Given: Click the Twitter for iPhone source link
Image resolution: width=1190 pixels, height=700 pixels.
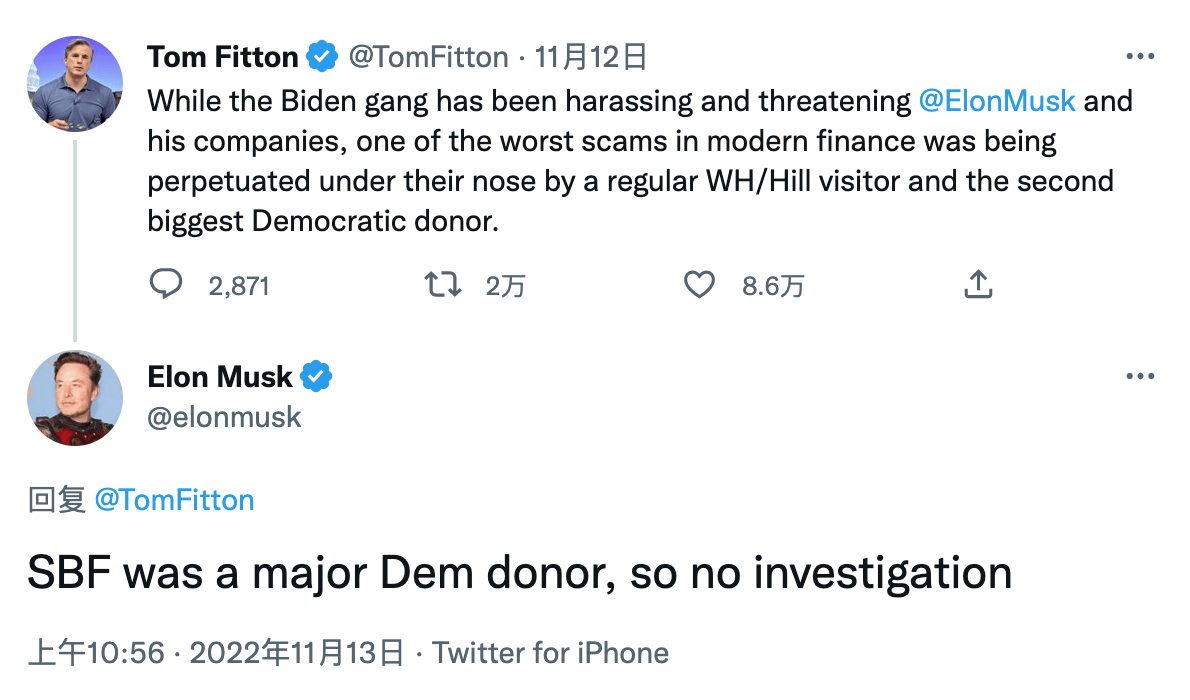Looking at the screenshot, I should click(x=550, y=653).
